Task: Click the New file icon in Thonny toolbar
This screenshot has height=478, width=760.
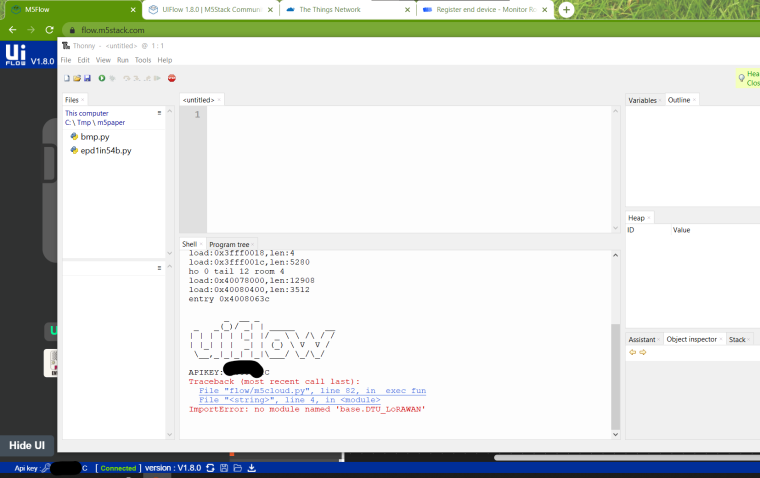Action: click(x=67, y=78)
